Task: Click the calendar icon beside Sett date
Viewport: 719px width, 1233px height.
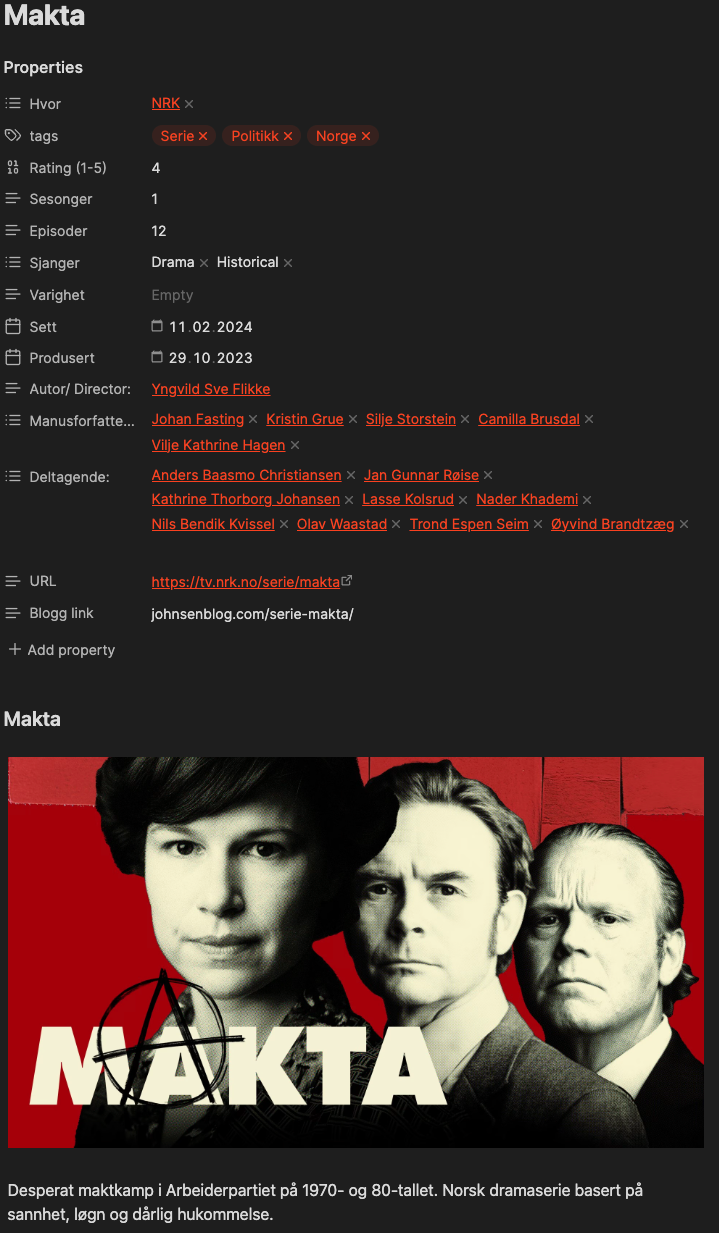Action: (x=157, y=326)
